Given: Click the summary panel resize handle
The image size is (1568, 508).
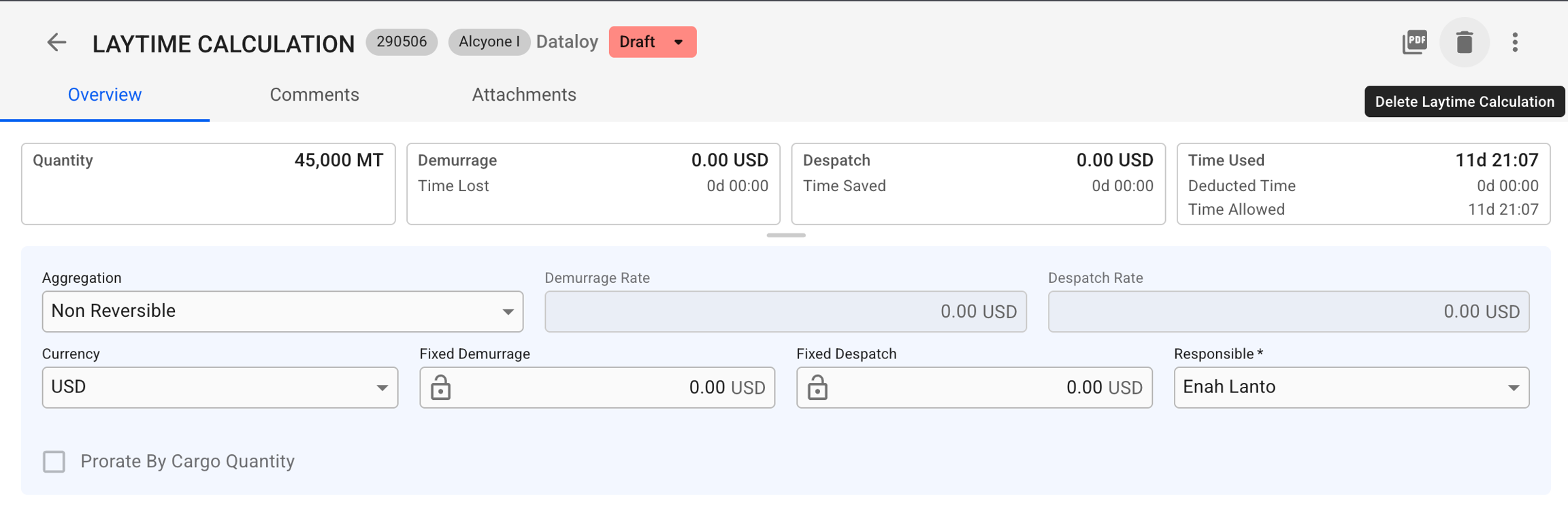Looking at the screenshot, I should (785, 235).
